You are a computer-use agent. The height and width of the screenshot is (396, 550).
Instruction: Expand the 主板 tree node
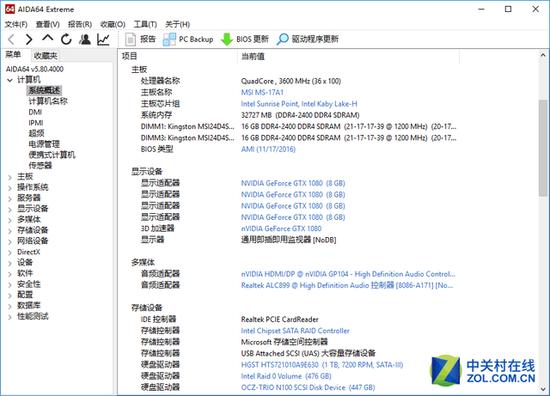[x=10, y=177]
